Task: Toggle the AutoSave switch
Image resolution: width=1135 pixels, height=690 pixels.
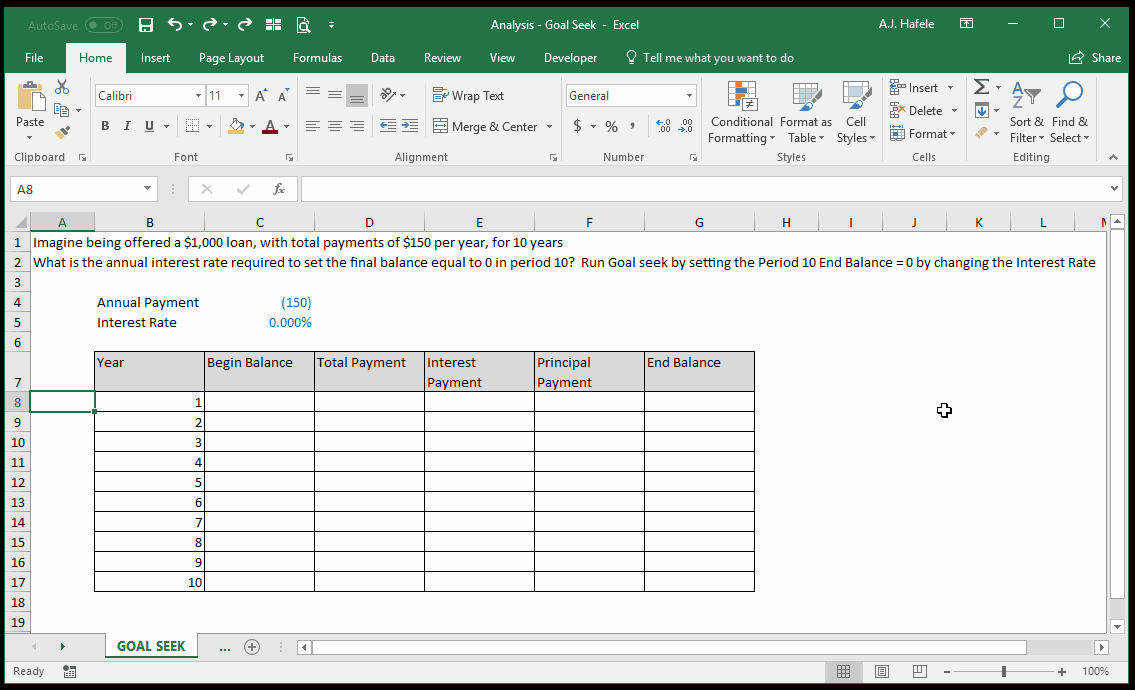Action: [x=104, y=25]
